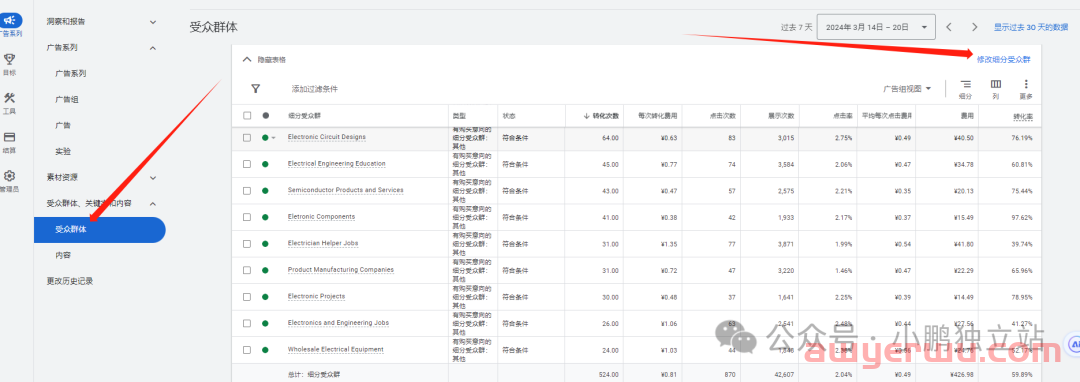Open the date range dropdown
Viewport: 1080px width, 382px height.
point(875,28)
